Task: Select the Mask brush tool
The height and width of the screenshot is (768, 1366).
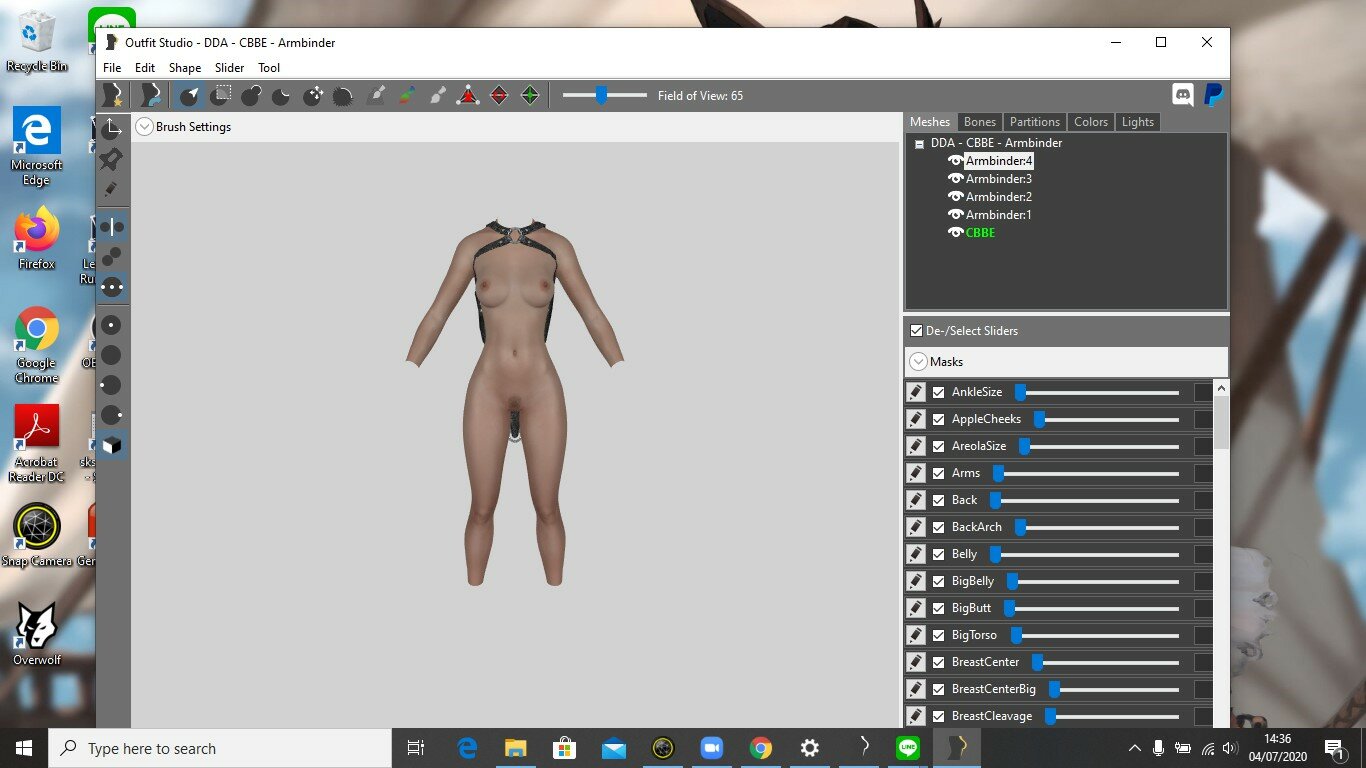Action: (220, 96)
